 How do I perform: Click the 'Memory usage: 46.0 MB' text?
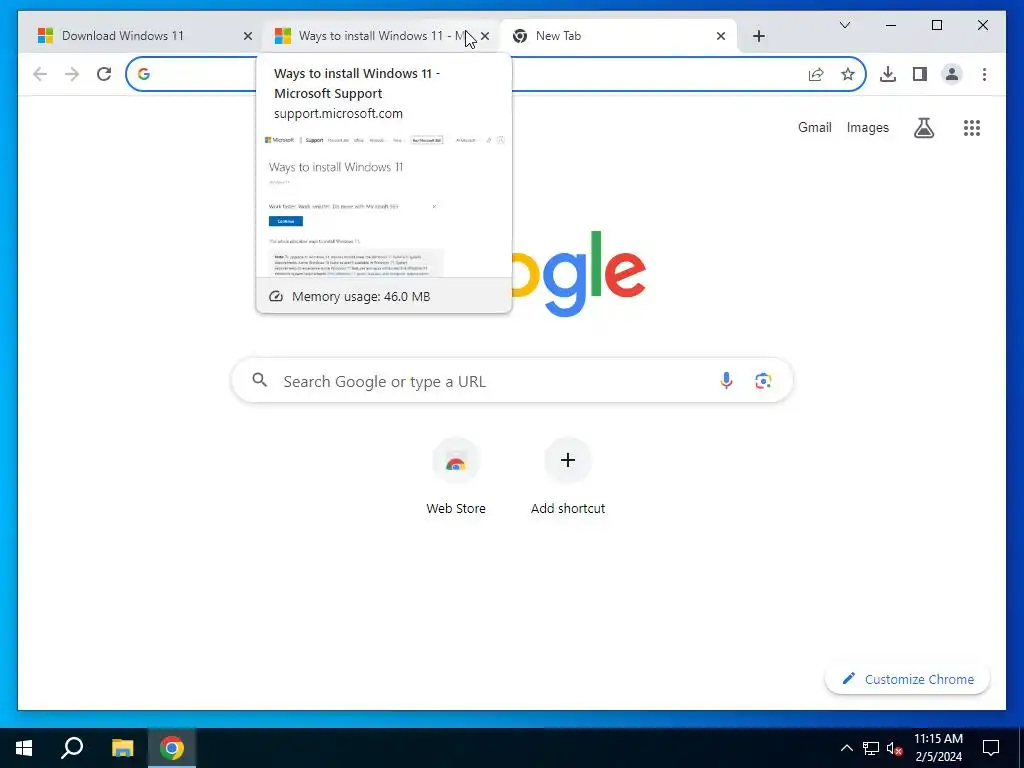tap(361, 296)
